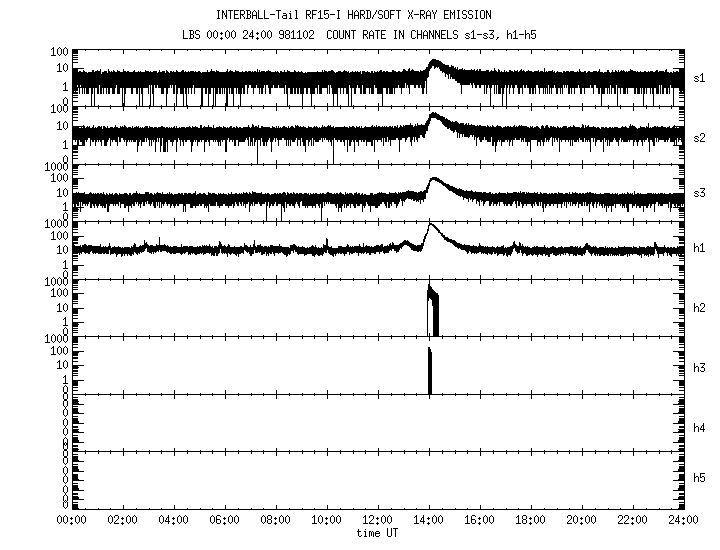This screenshot has width=720, height=550.
Task: Click the LBS count rate subtitle line
Action: (x=354, y=34)
